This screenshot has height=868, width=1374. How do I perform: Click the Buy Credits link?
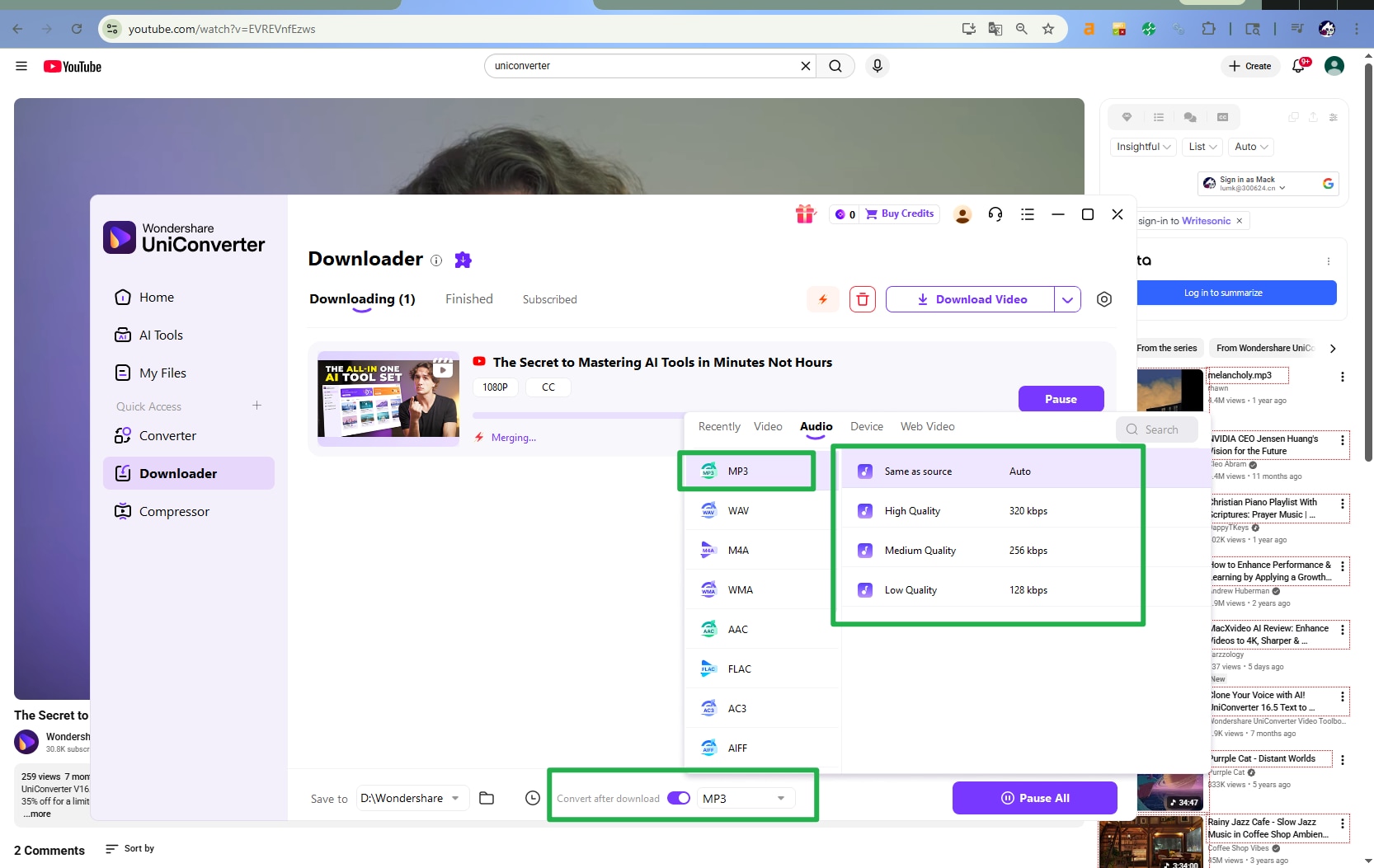click(900, 214)
